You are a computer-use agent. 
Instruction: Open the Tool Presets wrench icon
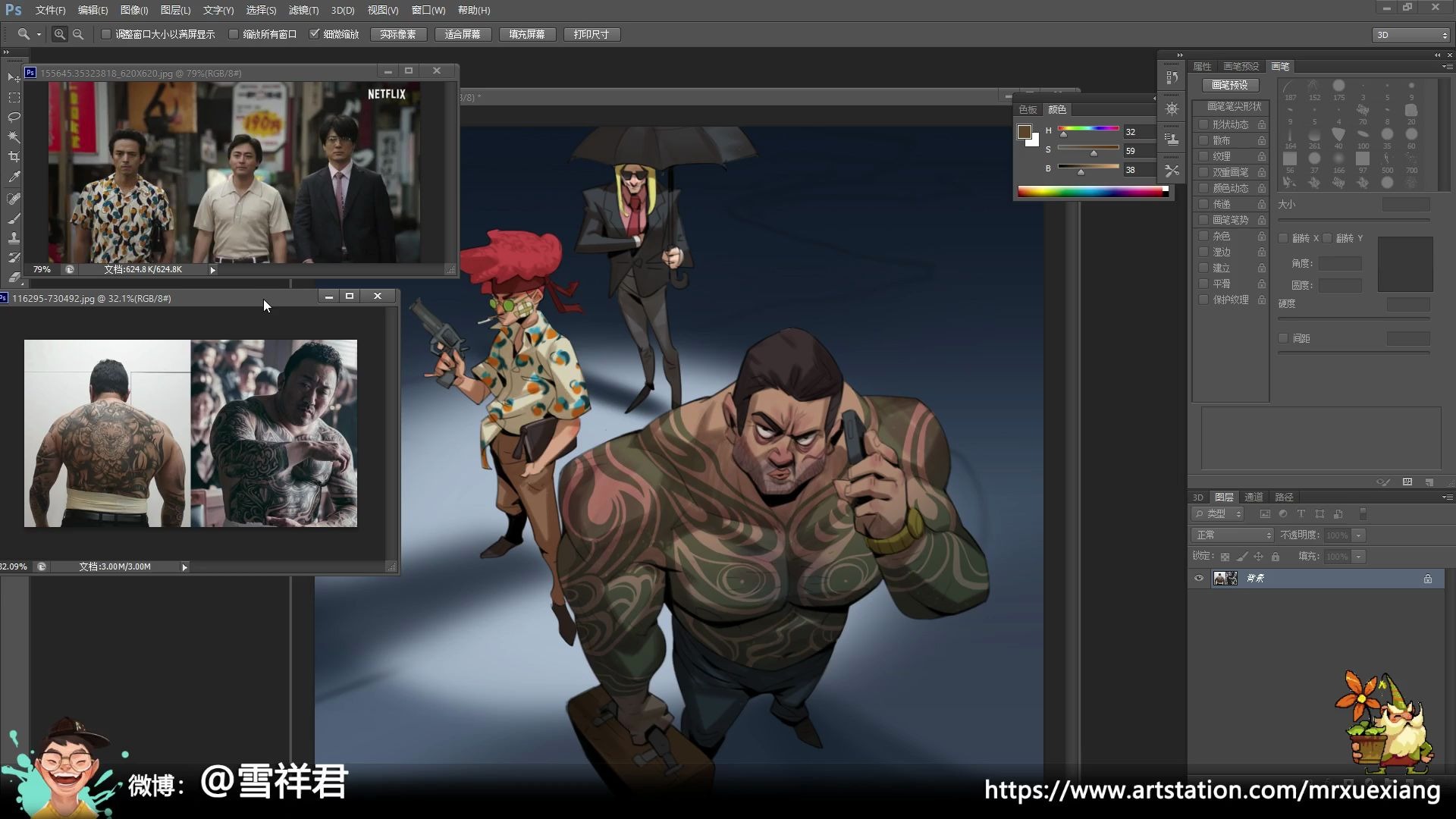(x=1172, y=171)
